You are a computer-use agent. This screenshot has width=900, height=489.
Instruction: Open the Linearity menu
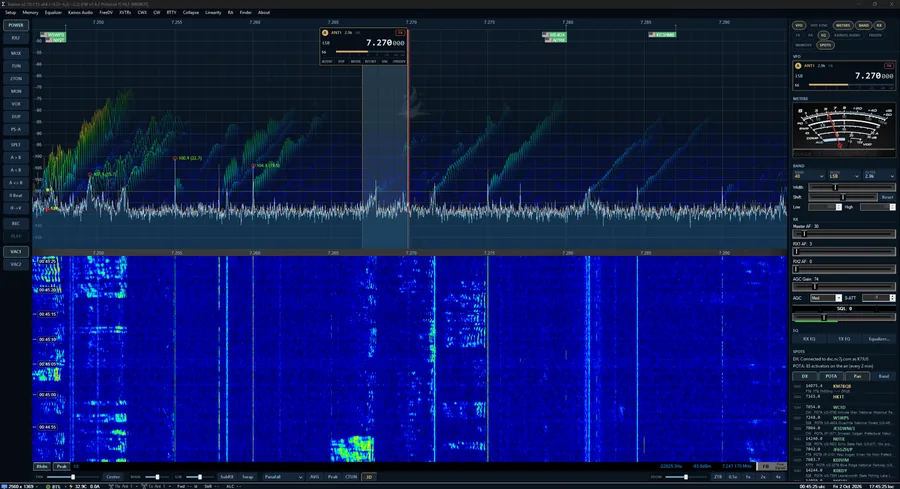pos(213,12)
